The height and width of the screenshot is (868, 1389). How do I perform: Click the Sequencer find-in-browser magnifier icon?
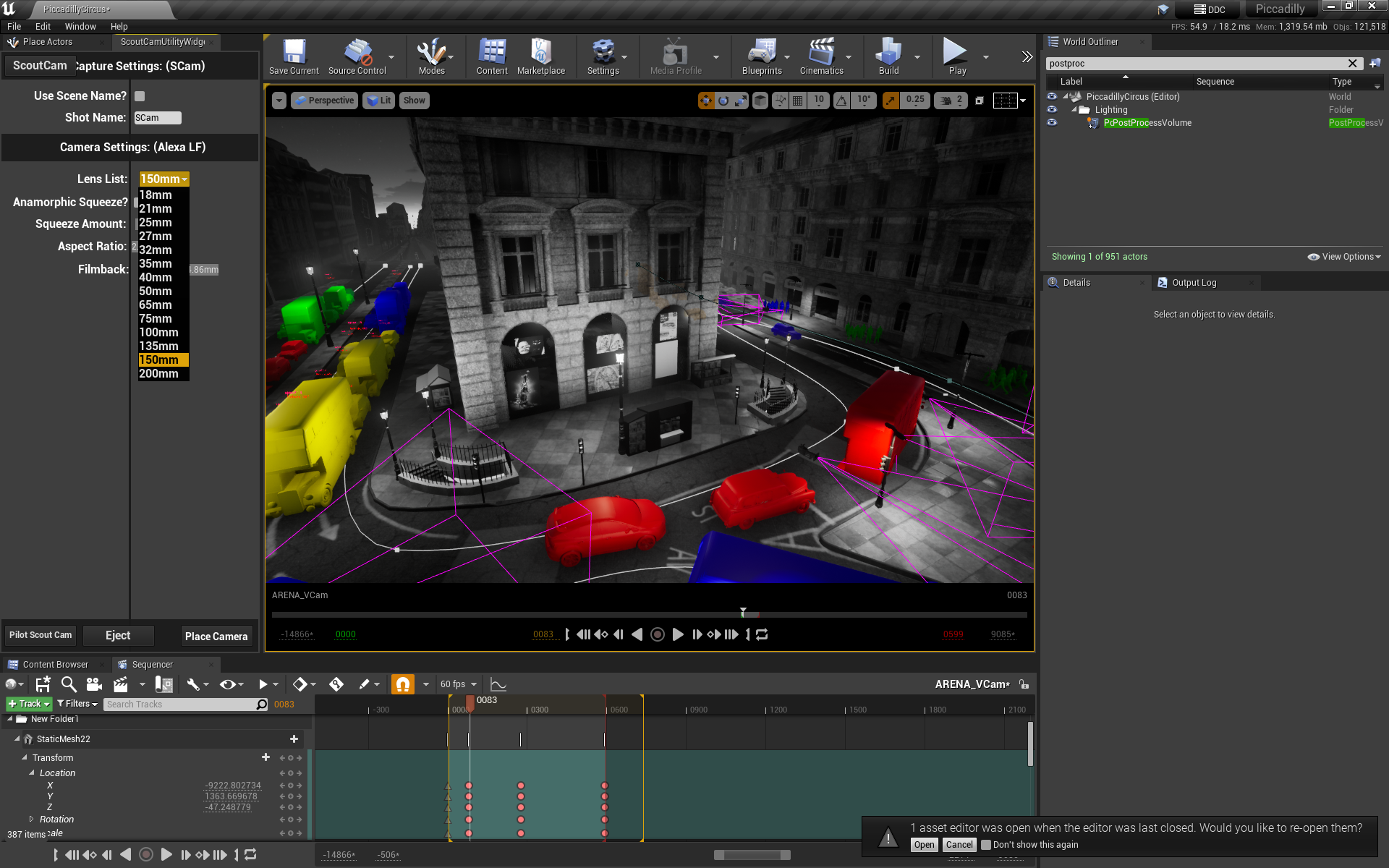(69, 684)
